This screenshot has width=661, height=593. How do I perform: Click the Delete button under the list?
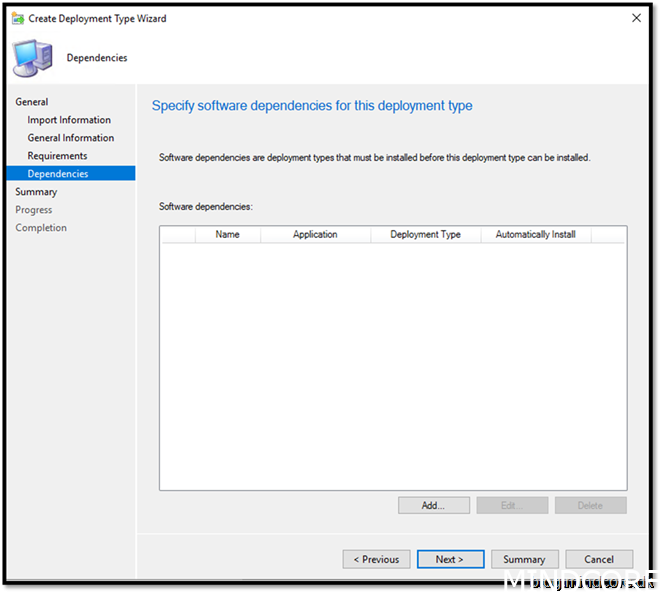pos(590,505)
